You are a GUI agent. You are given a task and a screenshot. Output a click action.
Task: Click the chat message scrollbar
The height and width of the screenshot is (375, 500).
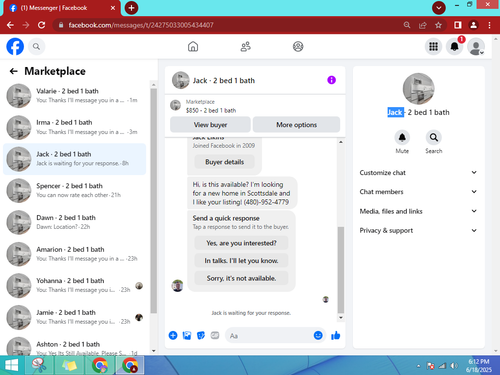pyautogui.click(x=341, y=269)
